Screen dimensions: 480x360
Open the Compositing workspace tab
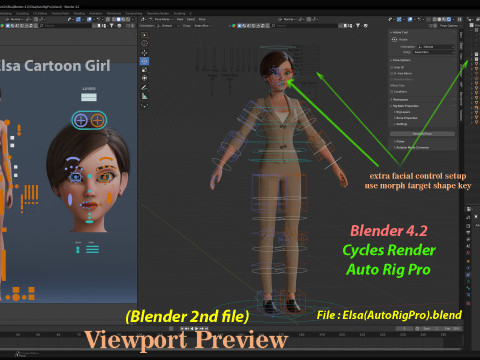tap(133, 13)
